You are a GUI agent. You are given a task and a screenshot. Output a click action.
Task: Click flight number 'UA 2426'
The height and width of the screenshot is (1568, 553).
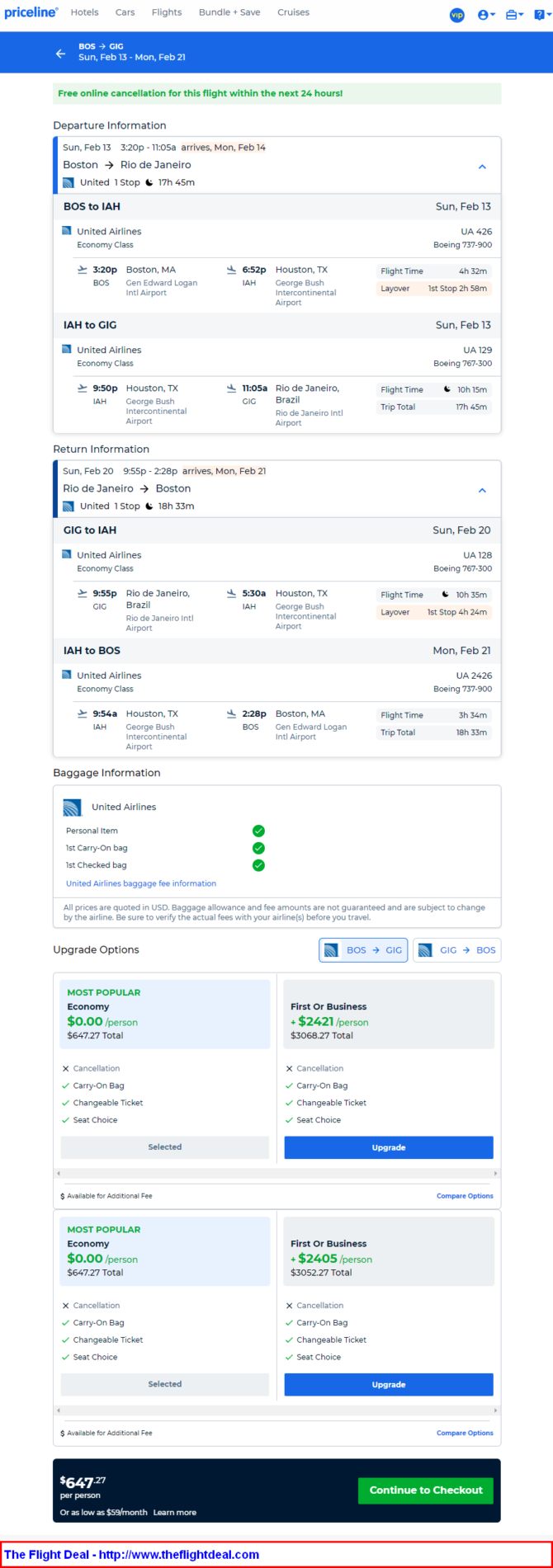(474, 676)
